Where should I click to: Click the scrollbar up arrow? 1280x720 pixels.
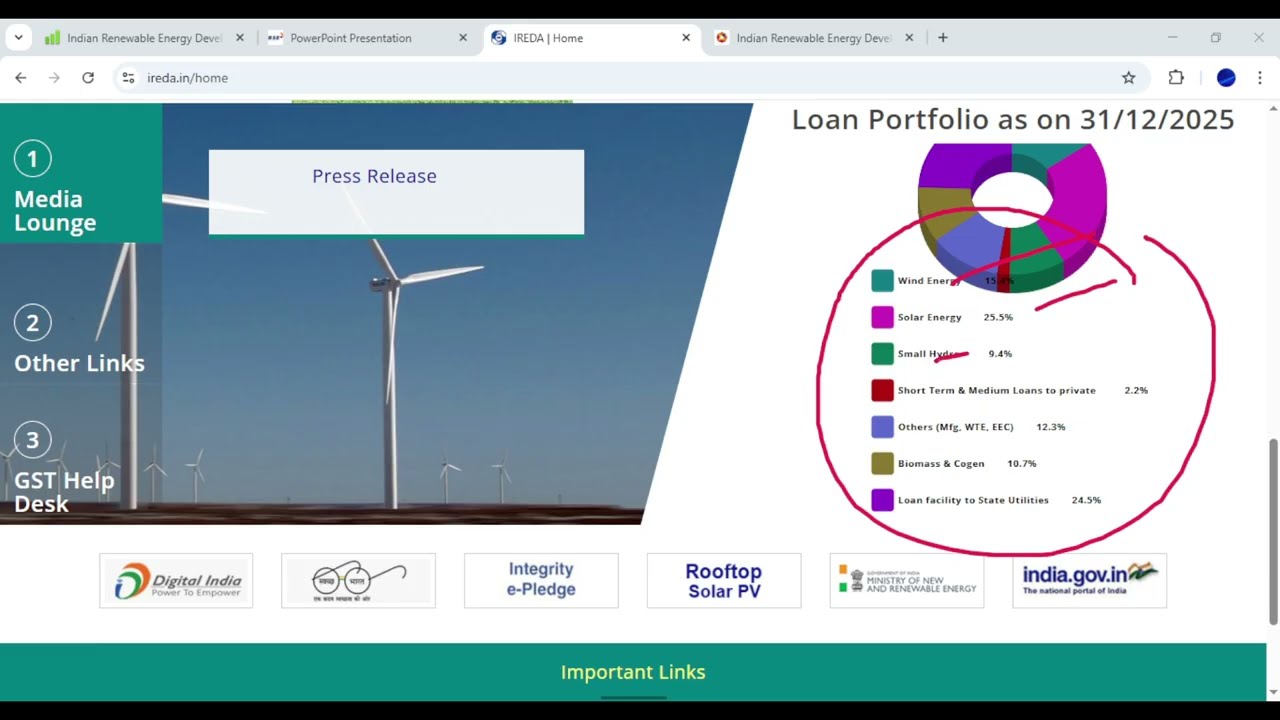(1273, 108)
